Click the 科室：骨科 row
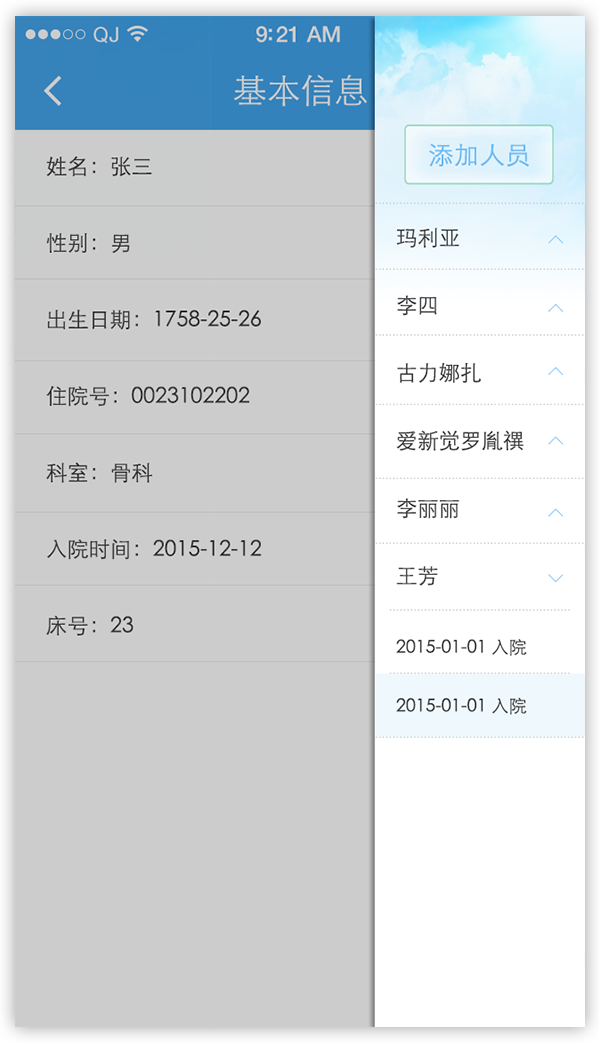599x1043 pixels. point(195,473)
